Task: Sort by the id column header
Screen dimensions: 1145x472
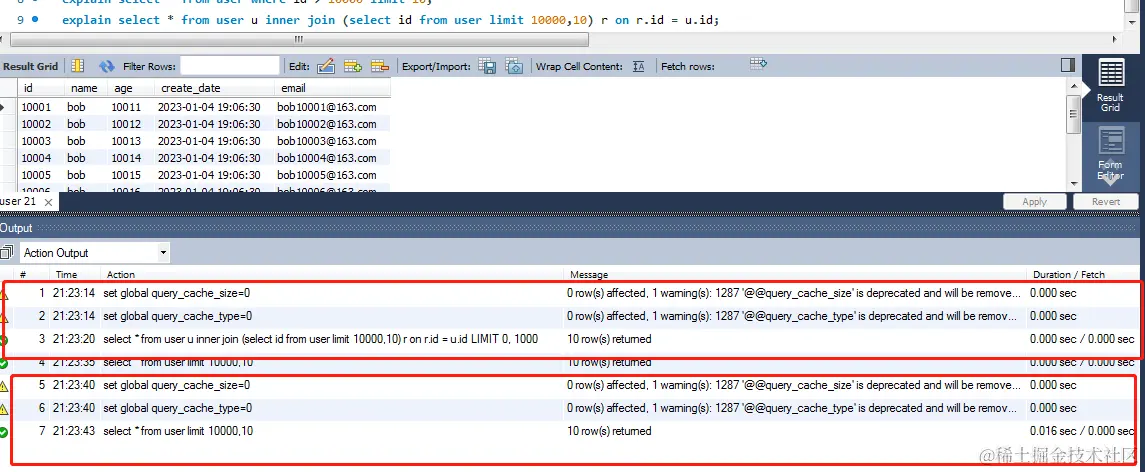Action: coord(28,88)
